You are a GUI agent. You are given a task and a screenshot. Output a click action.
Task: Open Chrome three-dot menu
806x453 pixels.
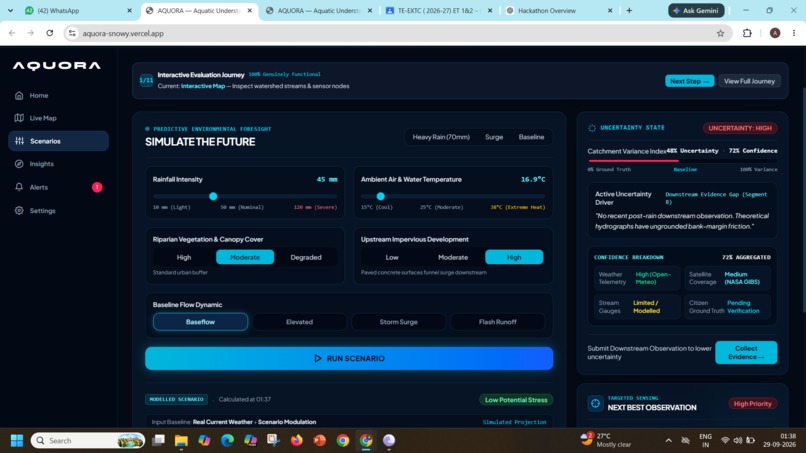pos(794,33)
